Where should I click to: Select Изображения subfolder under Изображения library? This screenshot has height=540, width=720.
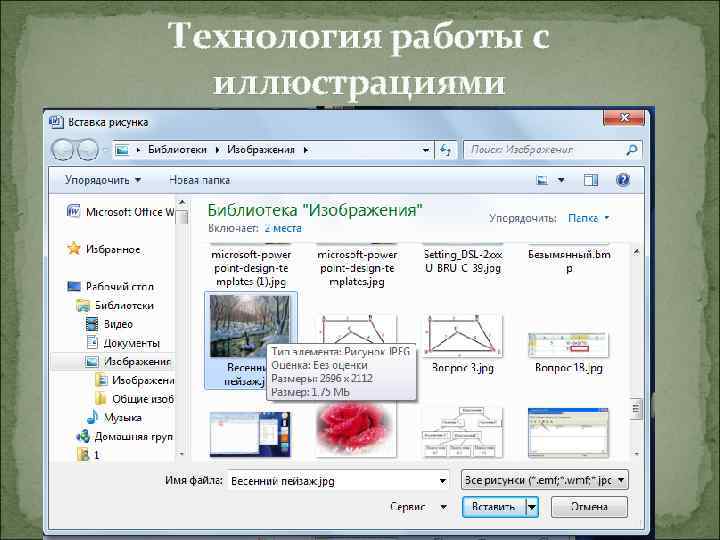(143, 380)
